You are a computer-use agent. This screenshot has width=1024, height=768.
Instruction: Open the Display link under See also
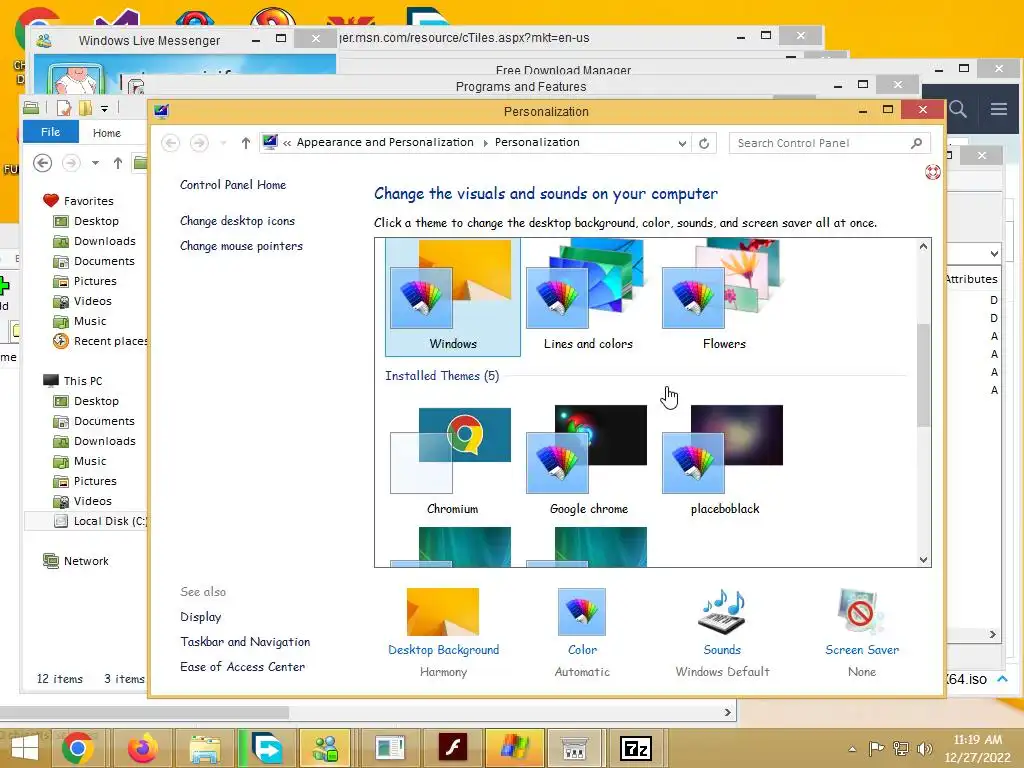point(200,616)
